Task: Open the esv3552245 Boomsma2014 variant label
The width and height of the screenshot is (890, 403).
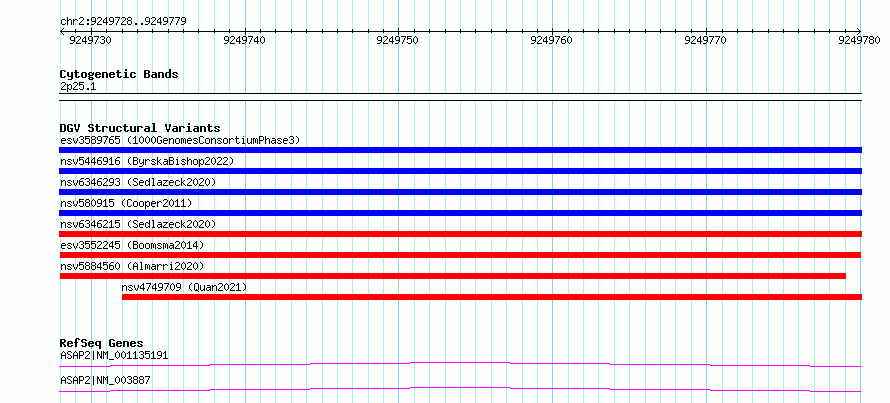Action: pyautogui.click(x=132, y=245)
